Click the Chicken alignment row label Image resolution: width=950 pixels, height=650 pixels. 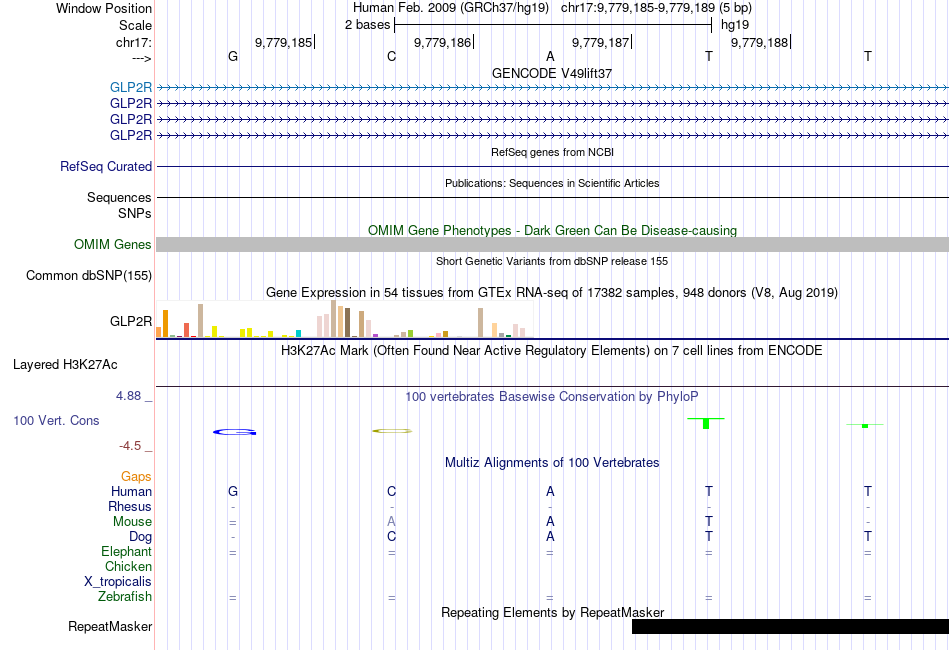tap(128, 566)
